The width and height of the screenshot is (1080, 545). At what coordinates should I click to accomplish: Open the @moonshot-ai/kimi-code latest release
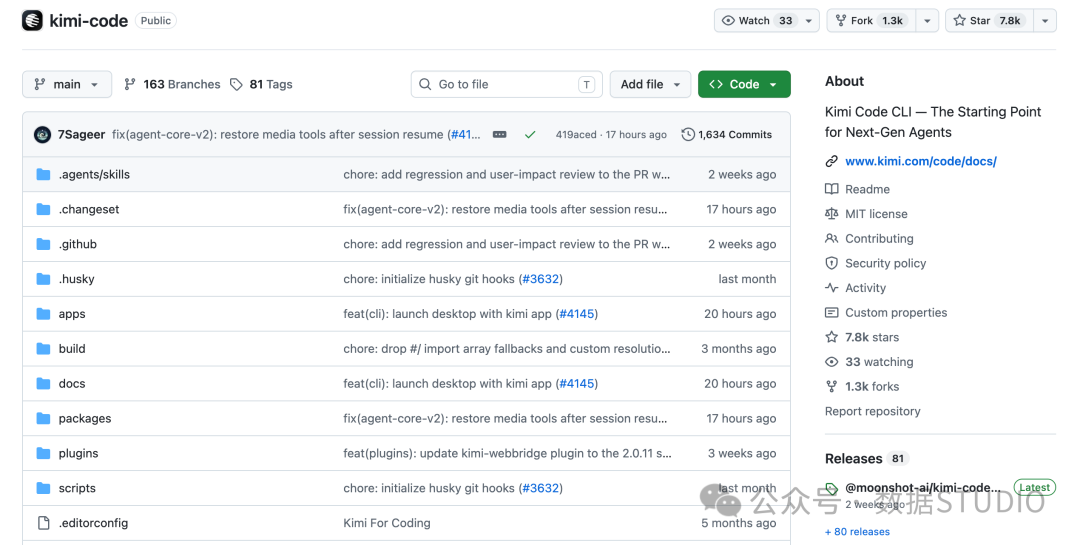pos(922,488)
